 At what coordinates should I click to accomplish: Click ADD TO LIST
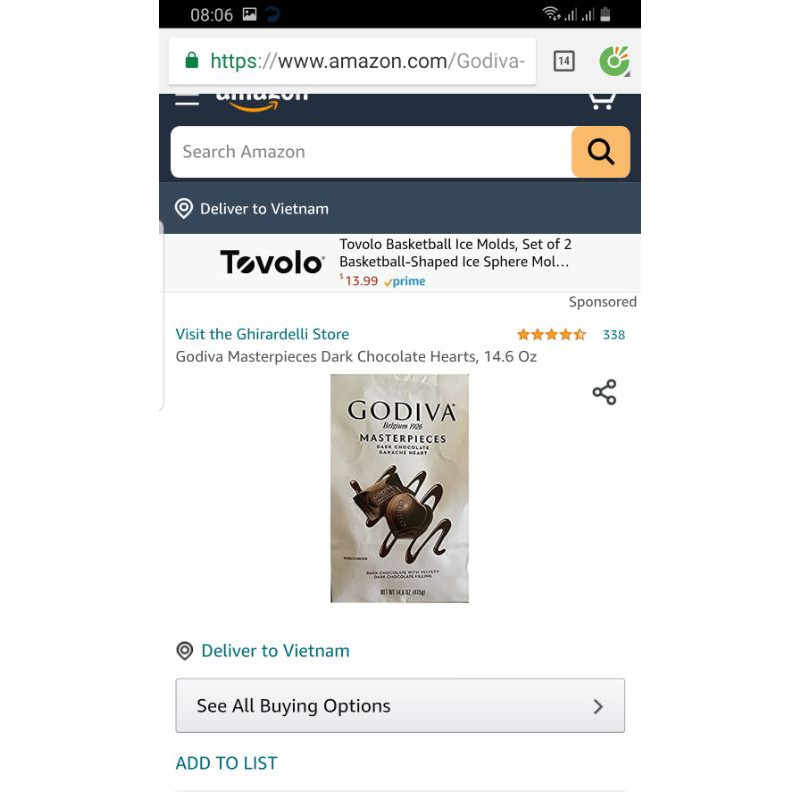click(x=227, y=763)
